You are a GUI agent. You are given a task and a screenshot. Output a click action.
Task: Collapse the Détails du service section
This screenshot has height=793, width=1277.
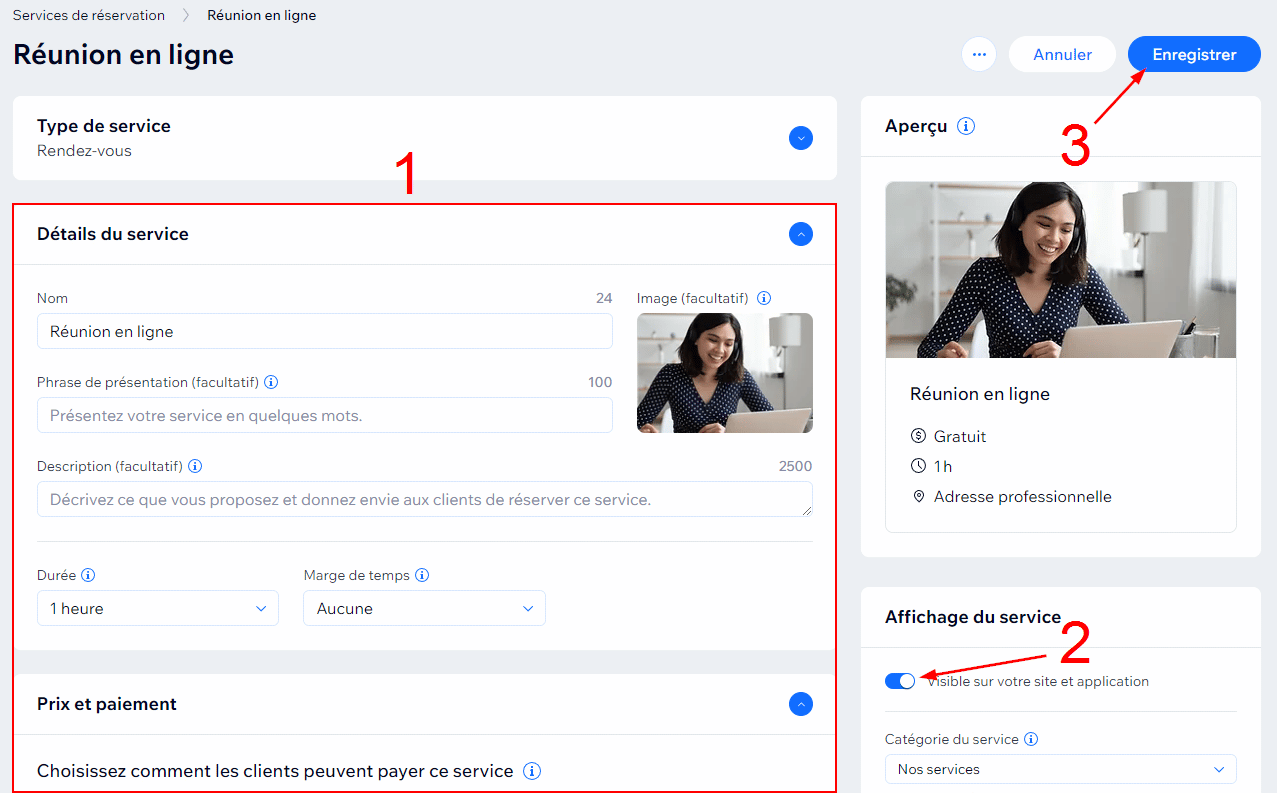tap(800, 234)
